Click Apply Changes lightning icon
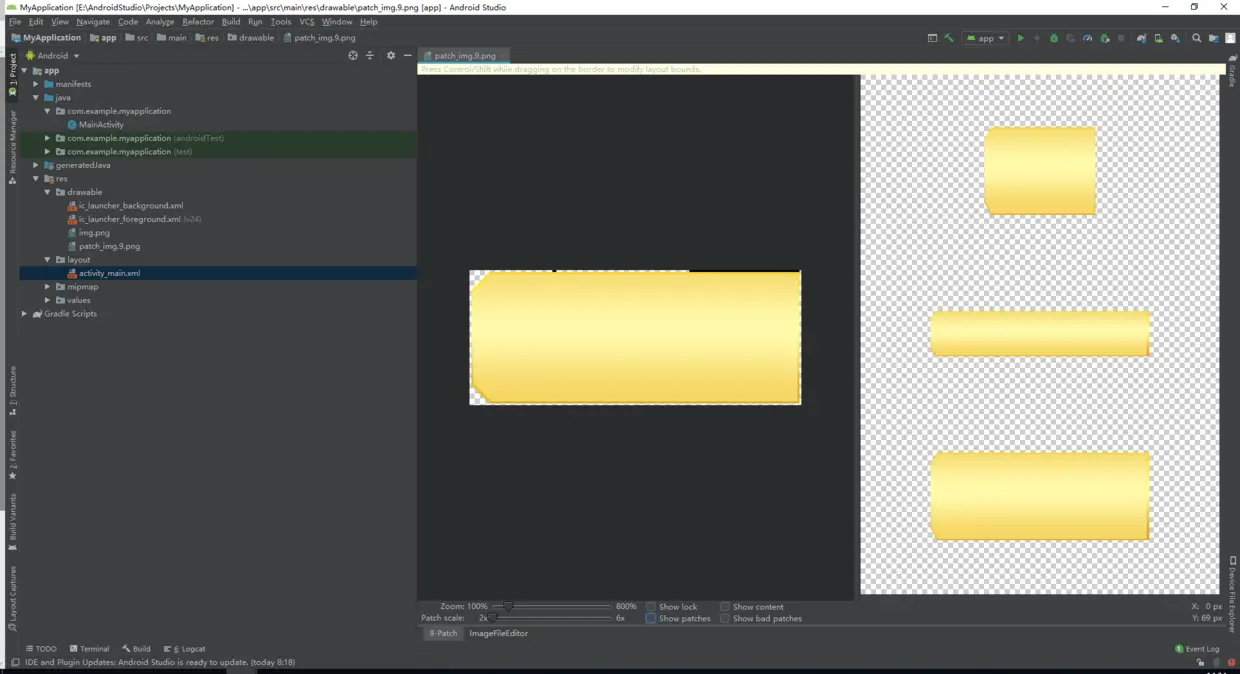 (x=1037, y=38)
